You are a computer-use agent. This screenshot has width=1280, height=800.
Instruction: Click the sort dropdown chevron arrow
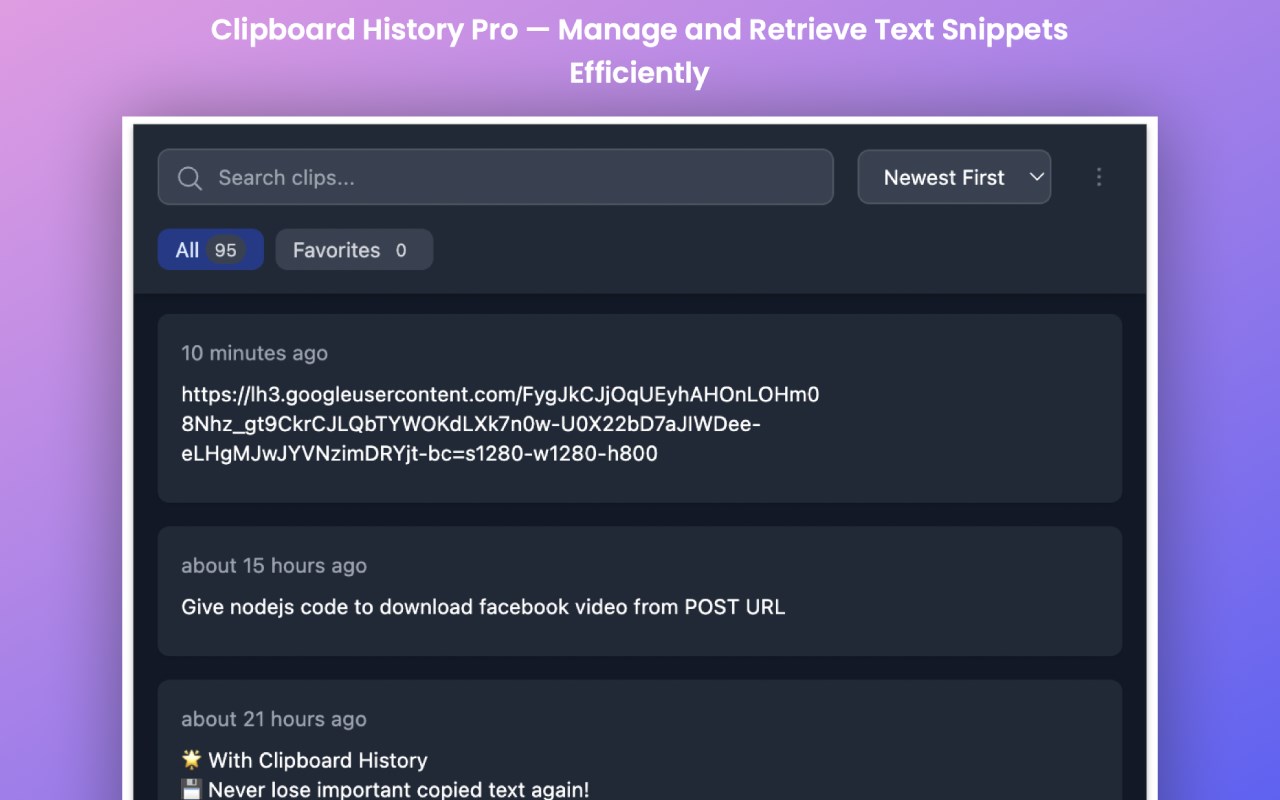pyautogui.click(x=1036, y=178)
